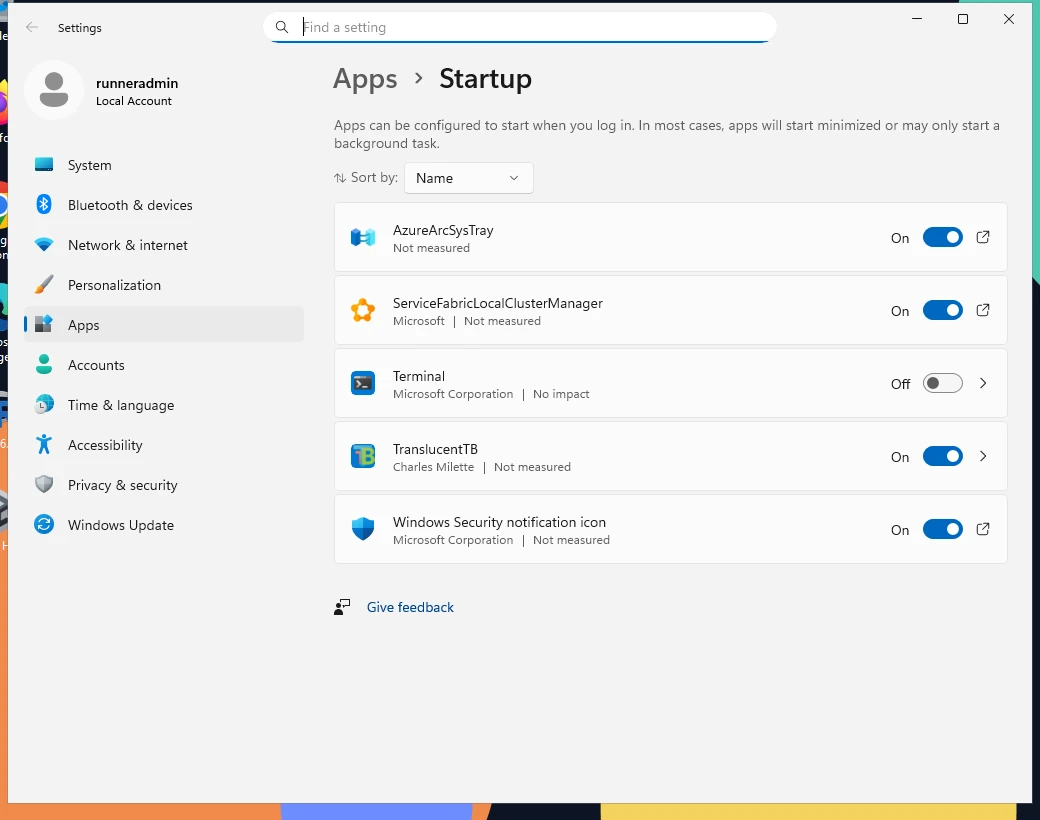Click Charles Milette publisher text

(433, 467)
